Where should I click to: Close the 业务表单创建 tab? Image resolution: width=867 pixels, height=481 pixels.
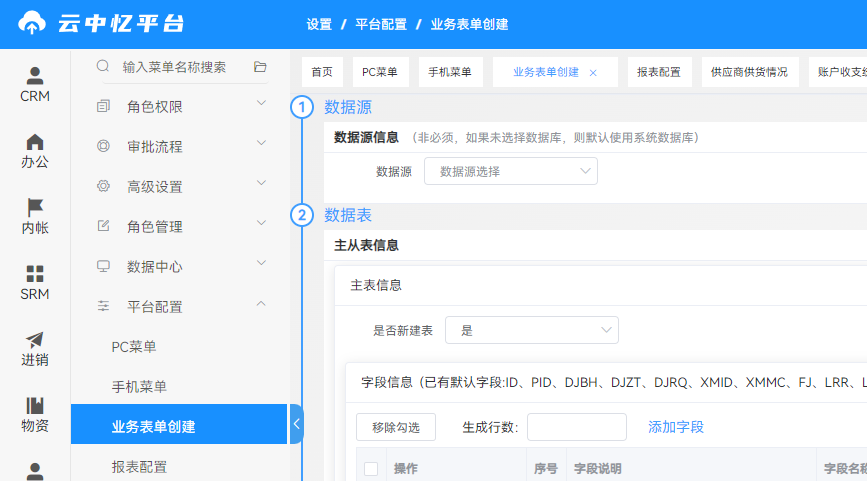[593, 72]
